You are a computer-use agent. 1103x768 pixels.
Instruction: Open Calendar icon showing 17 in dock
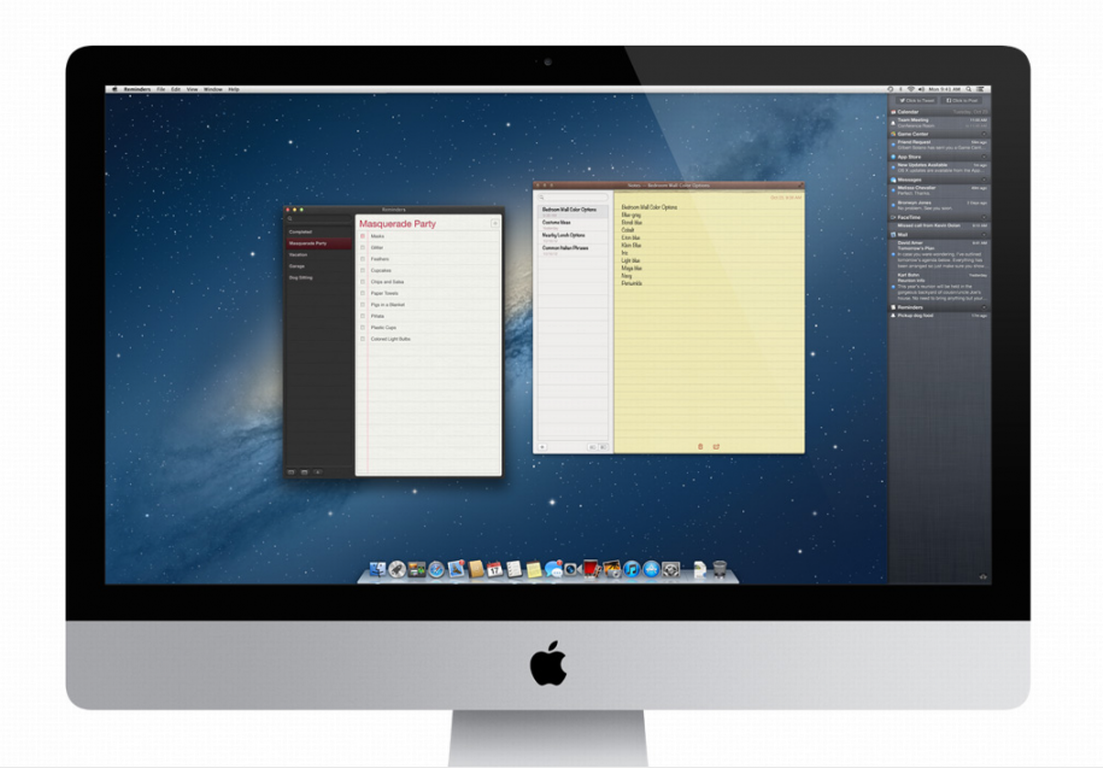coord(495,569)
